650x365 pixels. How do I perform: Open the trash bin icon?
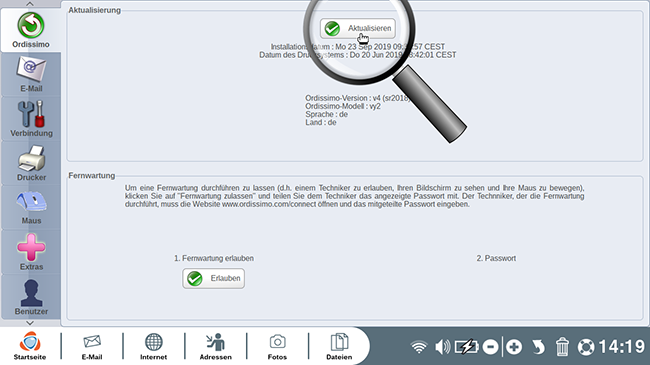point(562,347)
